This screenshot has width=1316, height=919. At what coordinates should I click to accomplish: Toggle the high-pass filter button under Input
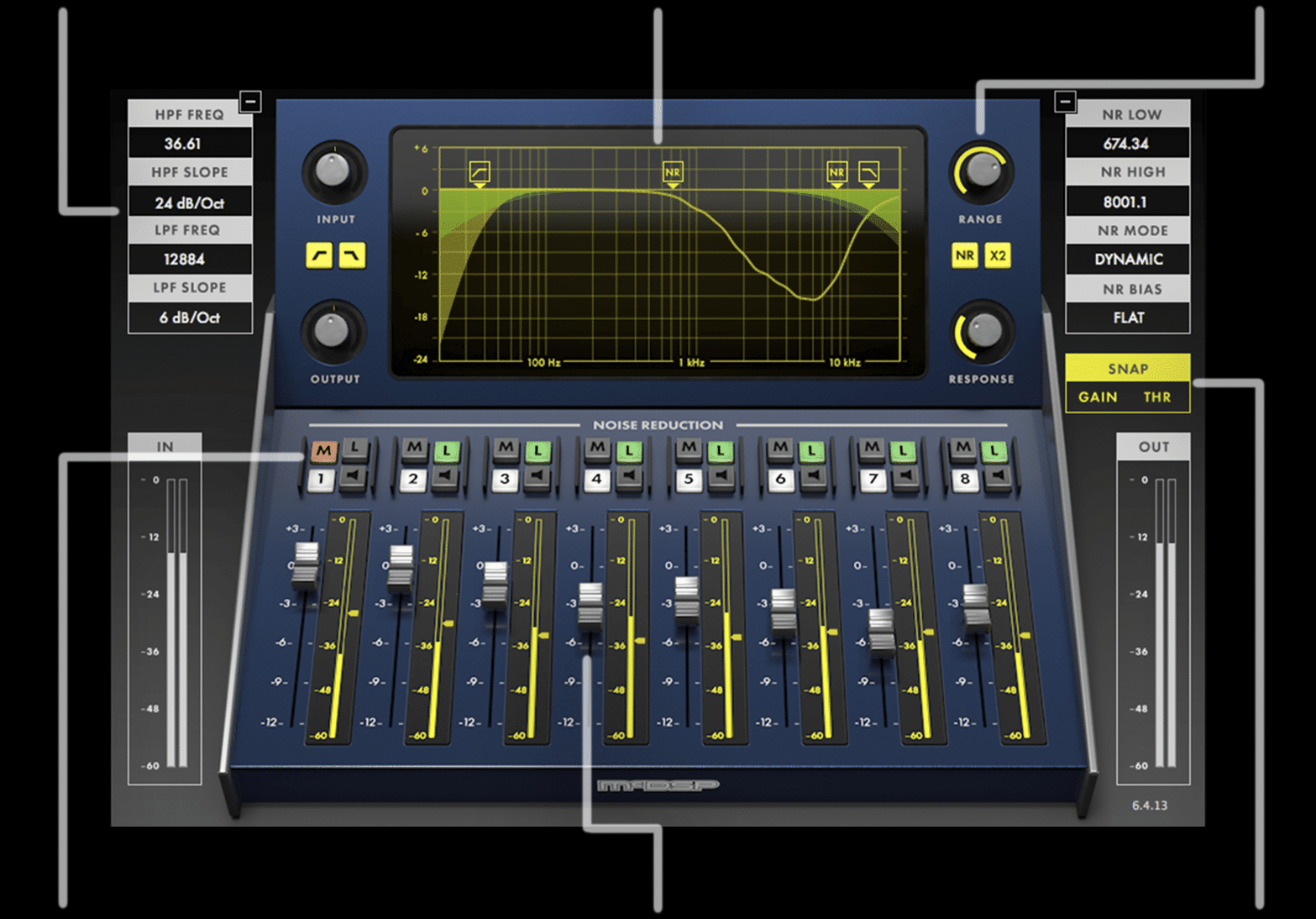318,255
